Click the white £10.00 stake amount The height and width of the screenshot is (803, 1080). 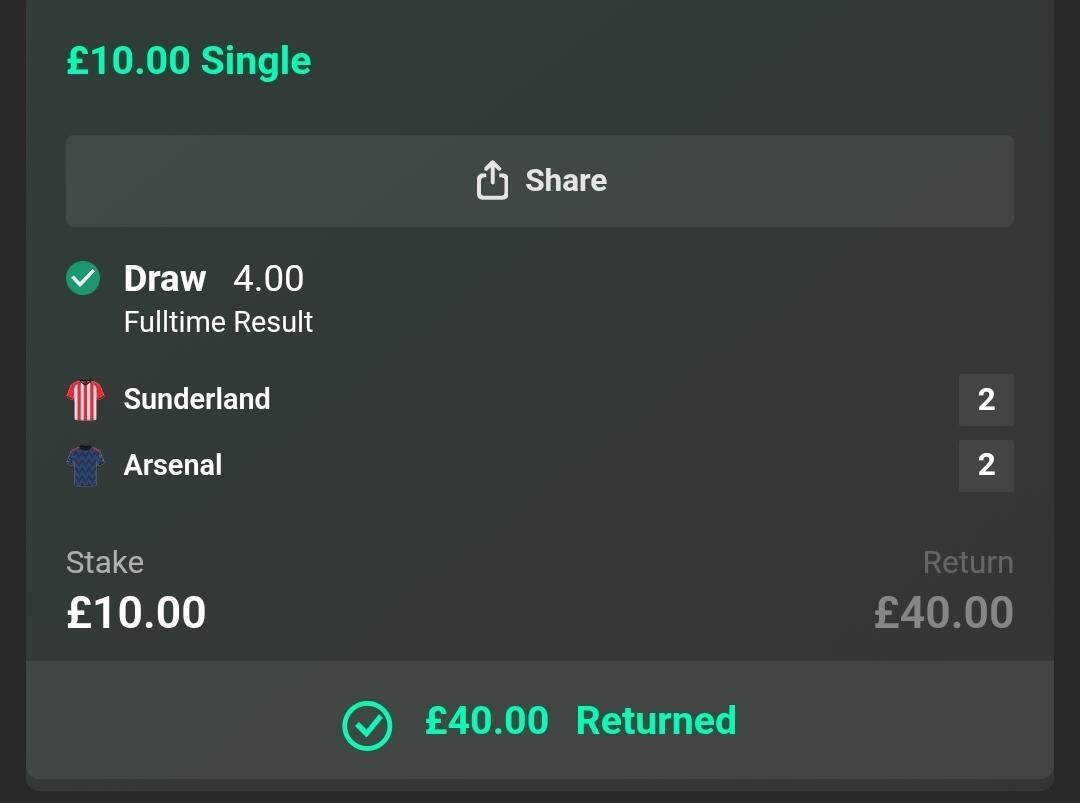[136, 612]
